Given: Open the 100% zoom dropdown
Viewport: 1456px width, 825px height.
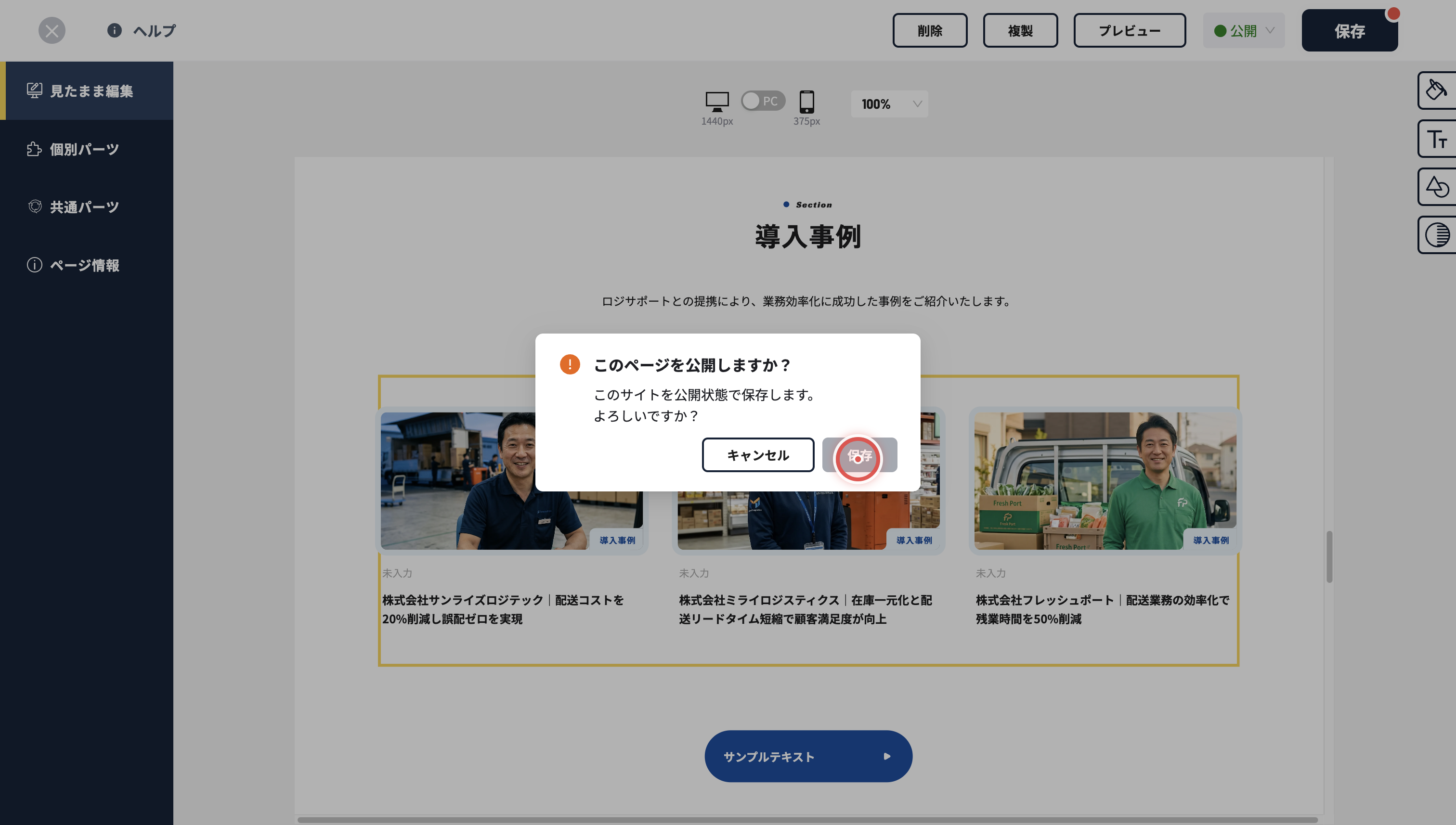Looking at the screenshot, I should [889, 103].
